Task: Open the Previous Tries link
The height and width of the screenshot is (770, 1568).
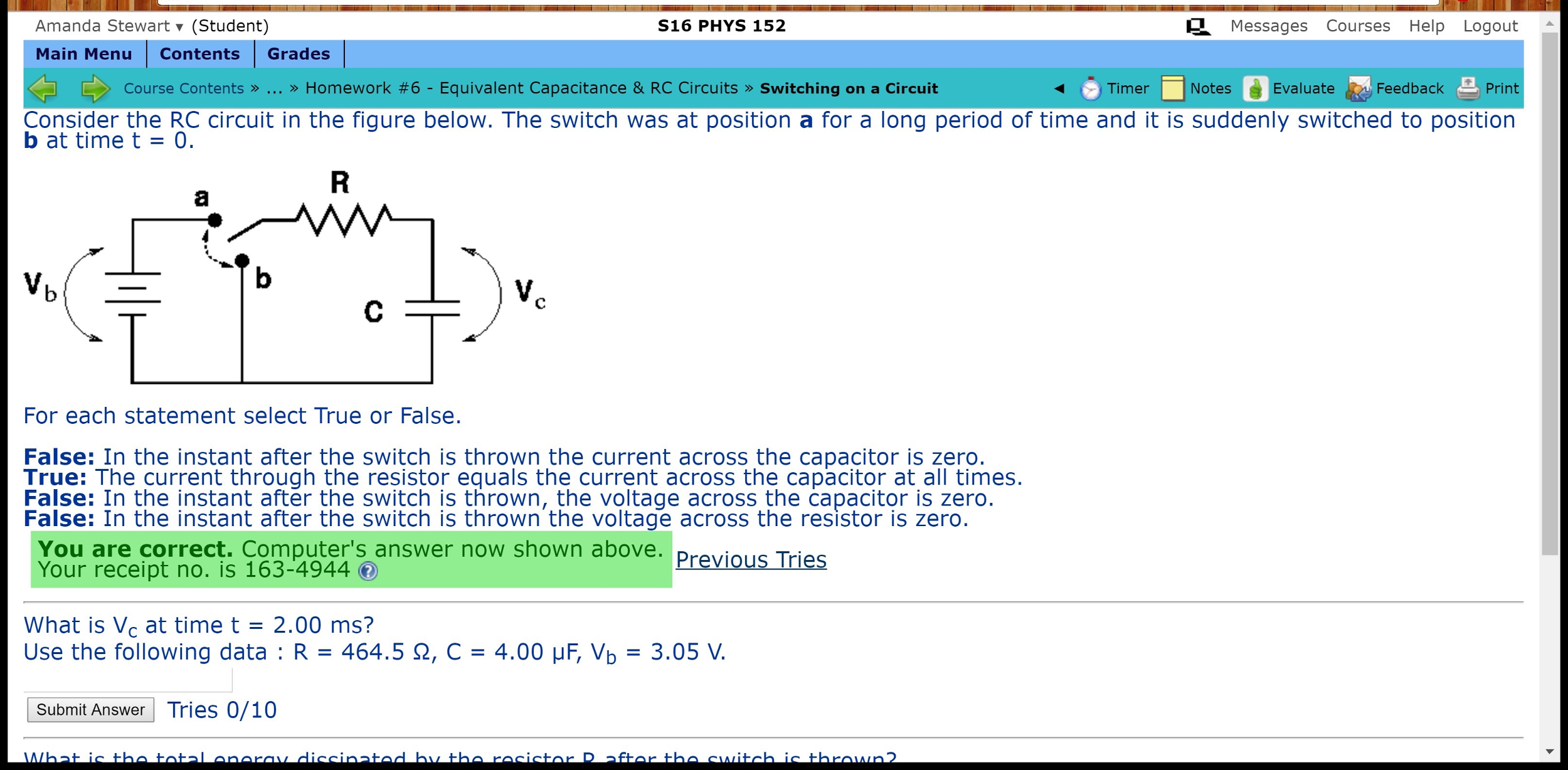Action: pyautogui.click(x=751, y=560)
